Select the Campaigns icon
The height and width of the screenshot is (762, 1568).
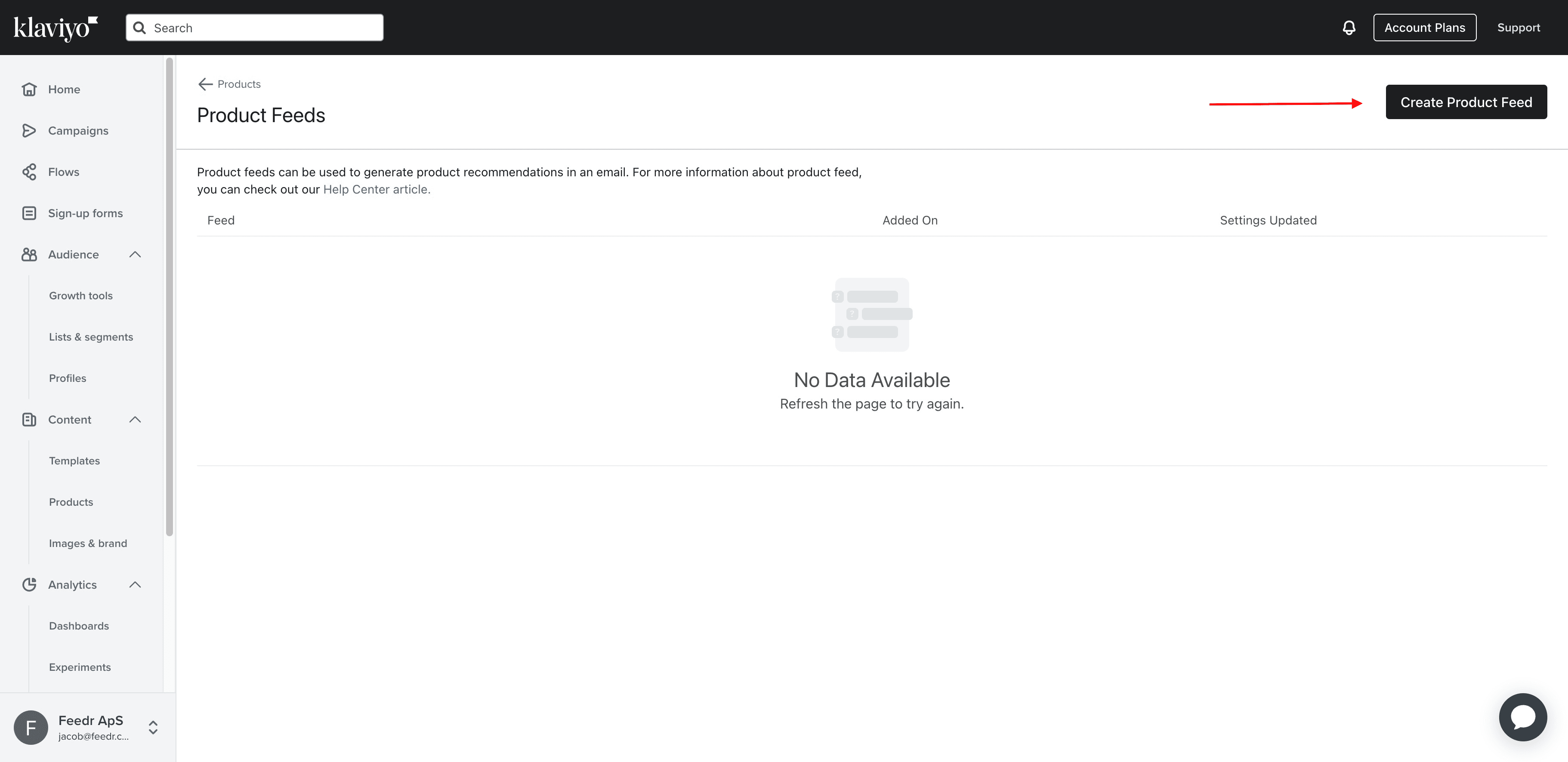click(30, 130)
